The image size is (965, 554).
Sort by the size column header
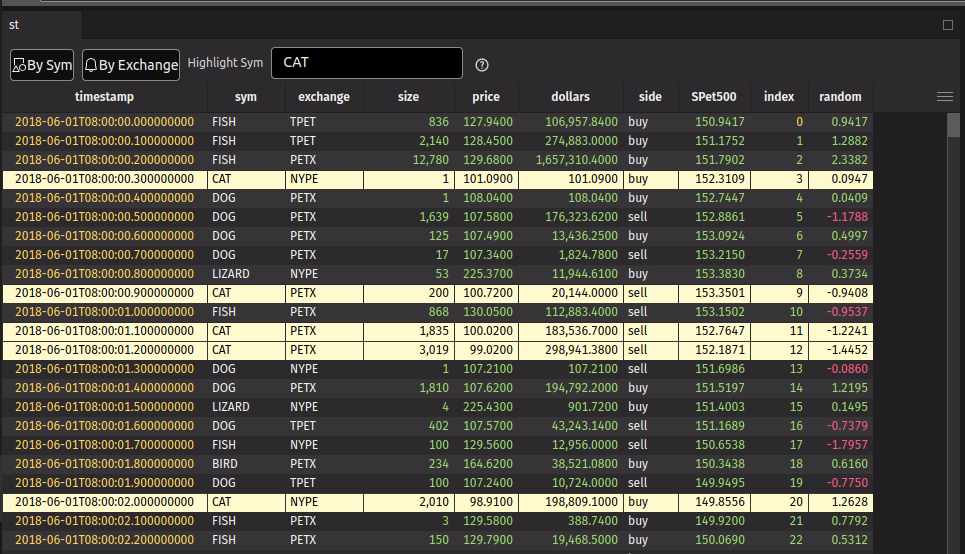click(408, 97)
